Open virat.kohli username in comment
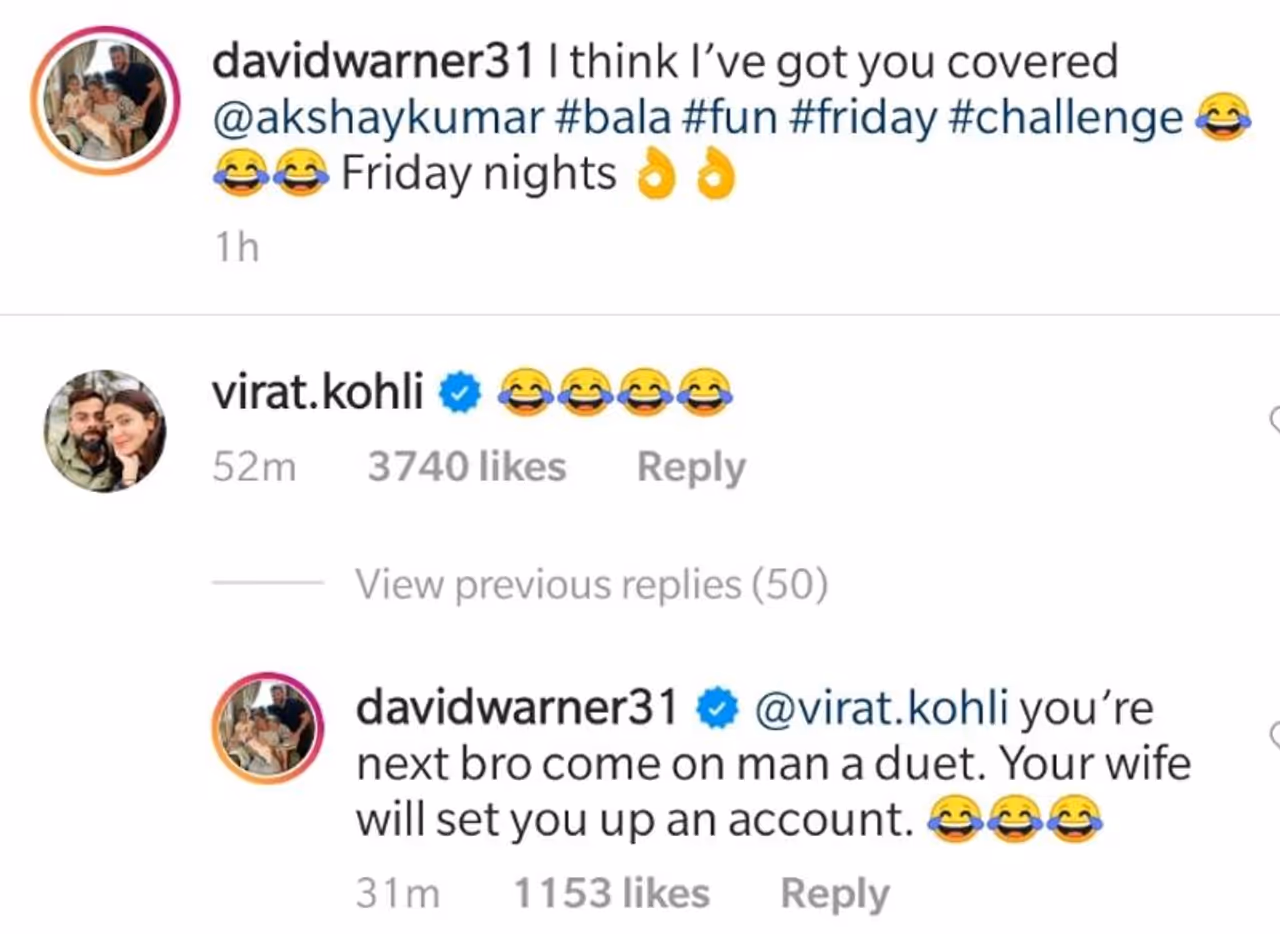The image size is (1280, 934). click(319, 394)
